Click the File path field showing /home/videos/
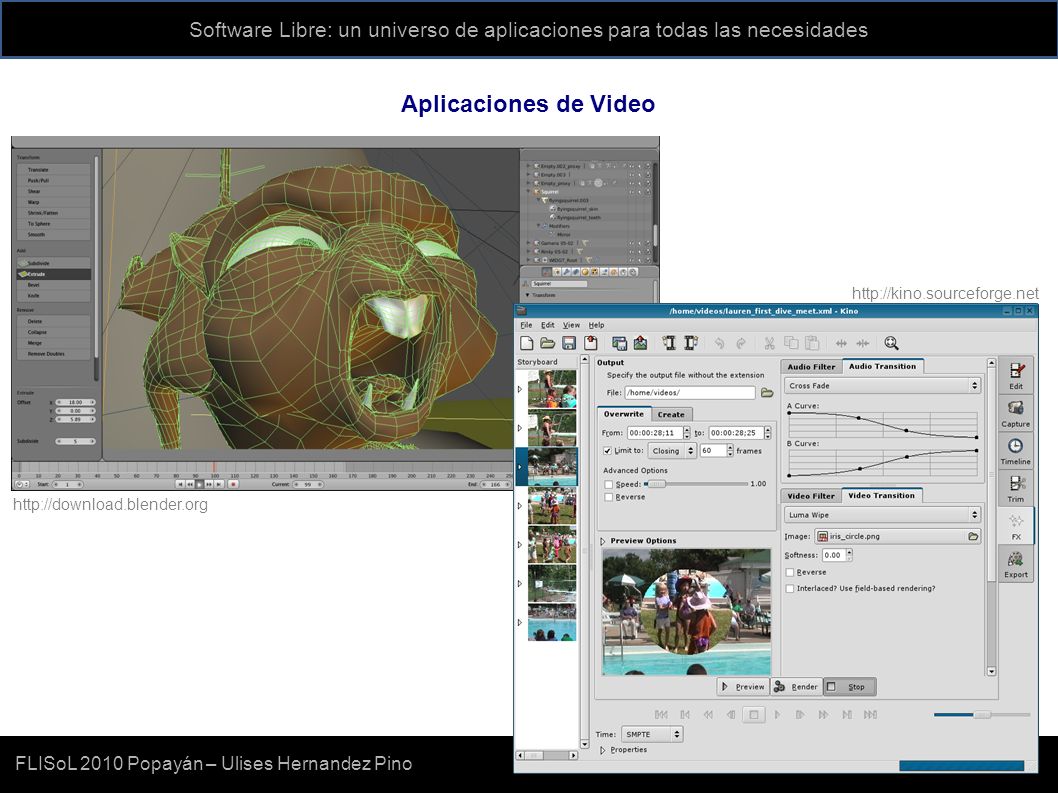1058x793 pixels. [690, 392]
